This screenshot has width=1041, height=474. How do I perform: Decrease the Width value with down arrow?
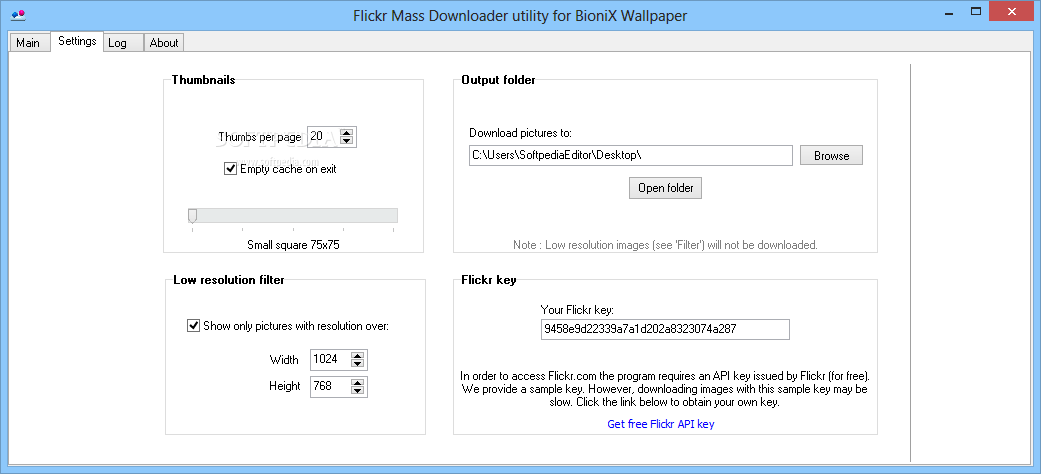(358, 364)
